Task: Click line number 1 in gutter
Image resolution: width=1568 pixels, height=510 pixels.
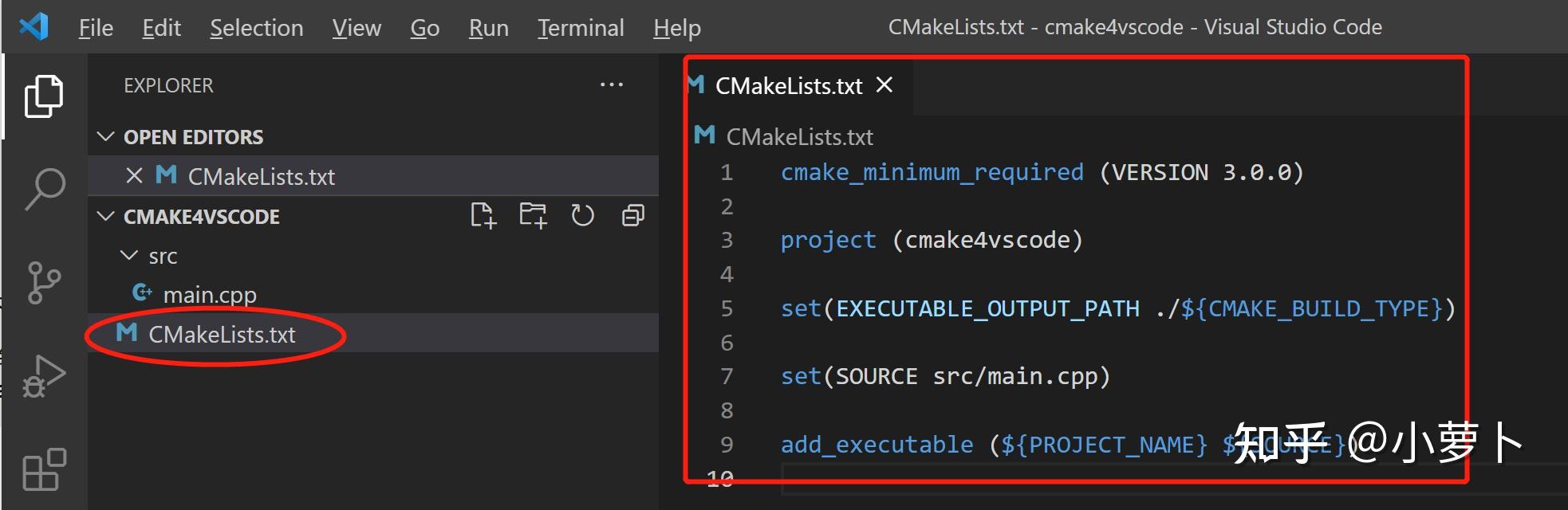Action: coord(726,173)
